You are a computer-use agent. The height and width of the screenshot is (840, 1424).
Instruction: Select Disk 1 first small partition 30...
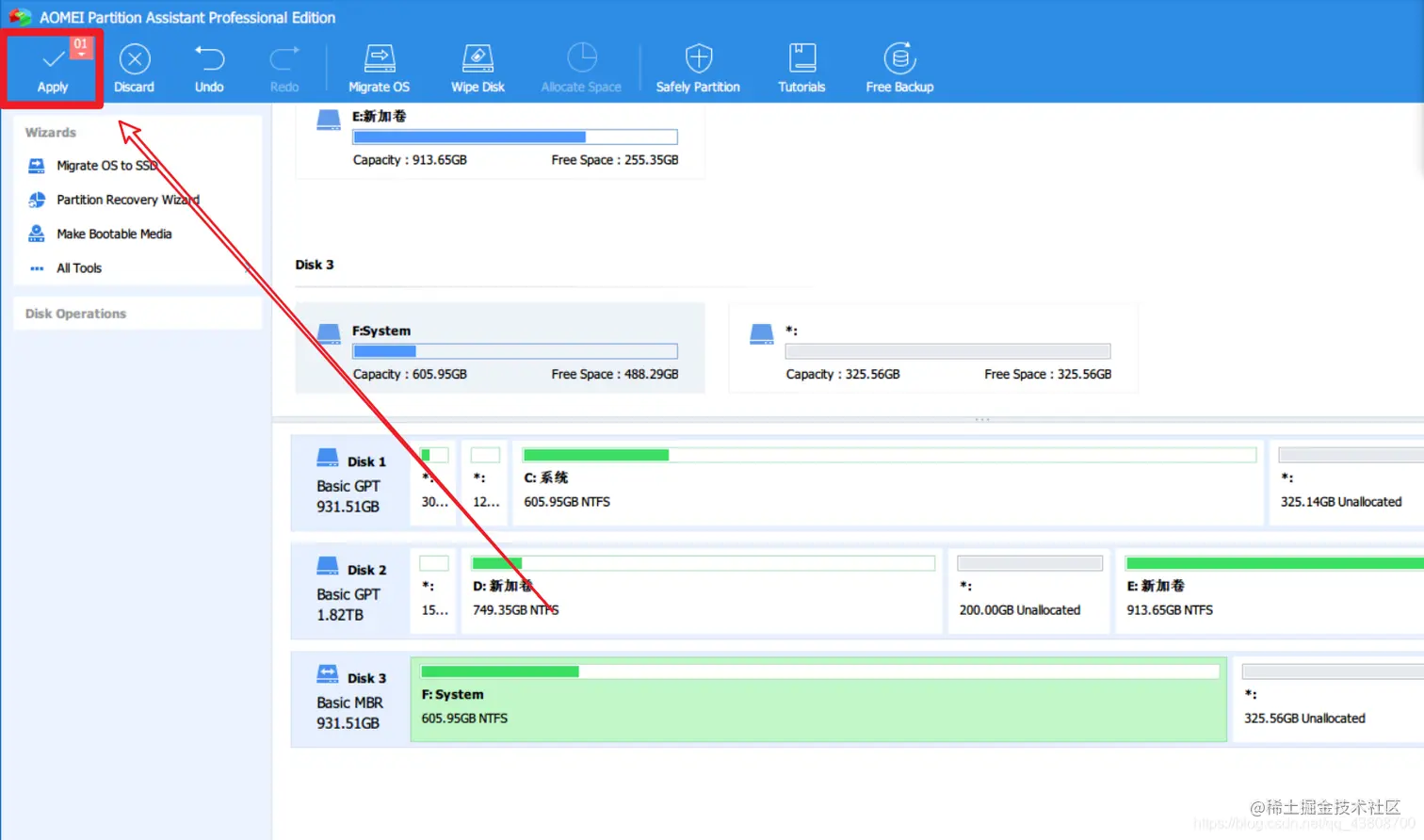pyautogui.click(x=434, y=482)
